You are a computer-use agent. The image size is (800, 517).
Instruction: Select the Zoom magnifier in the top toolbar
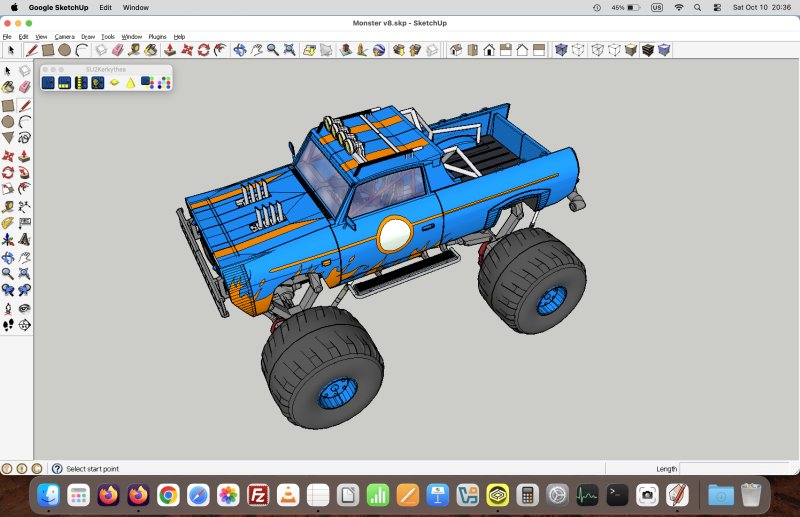273,50
